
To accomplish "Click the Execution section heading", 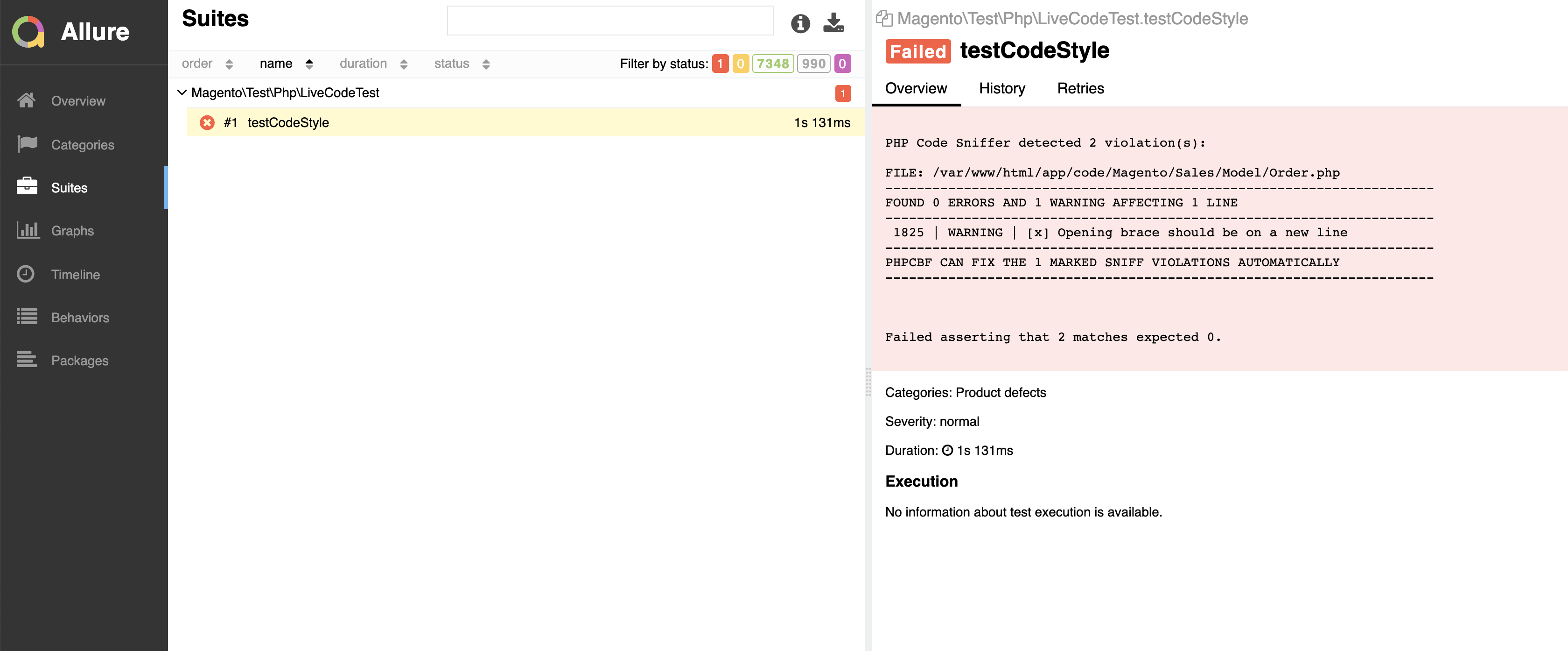I will pos(921,481).
